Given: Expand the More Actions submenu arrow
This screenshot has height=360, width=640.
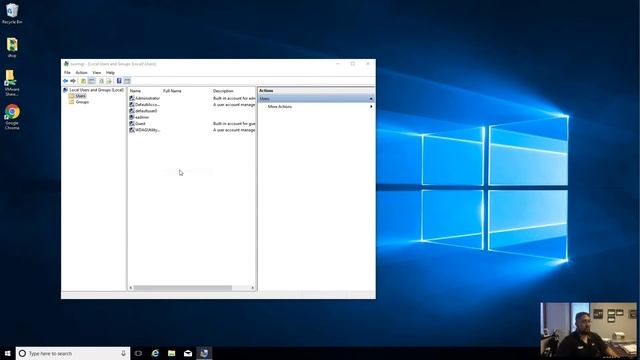Looking at the screenshot, I should click(371, 107).
